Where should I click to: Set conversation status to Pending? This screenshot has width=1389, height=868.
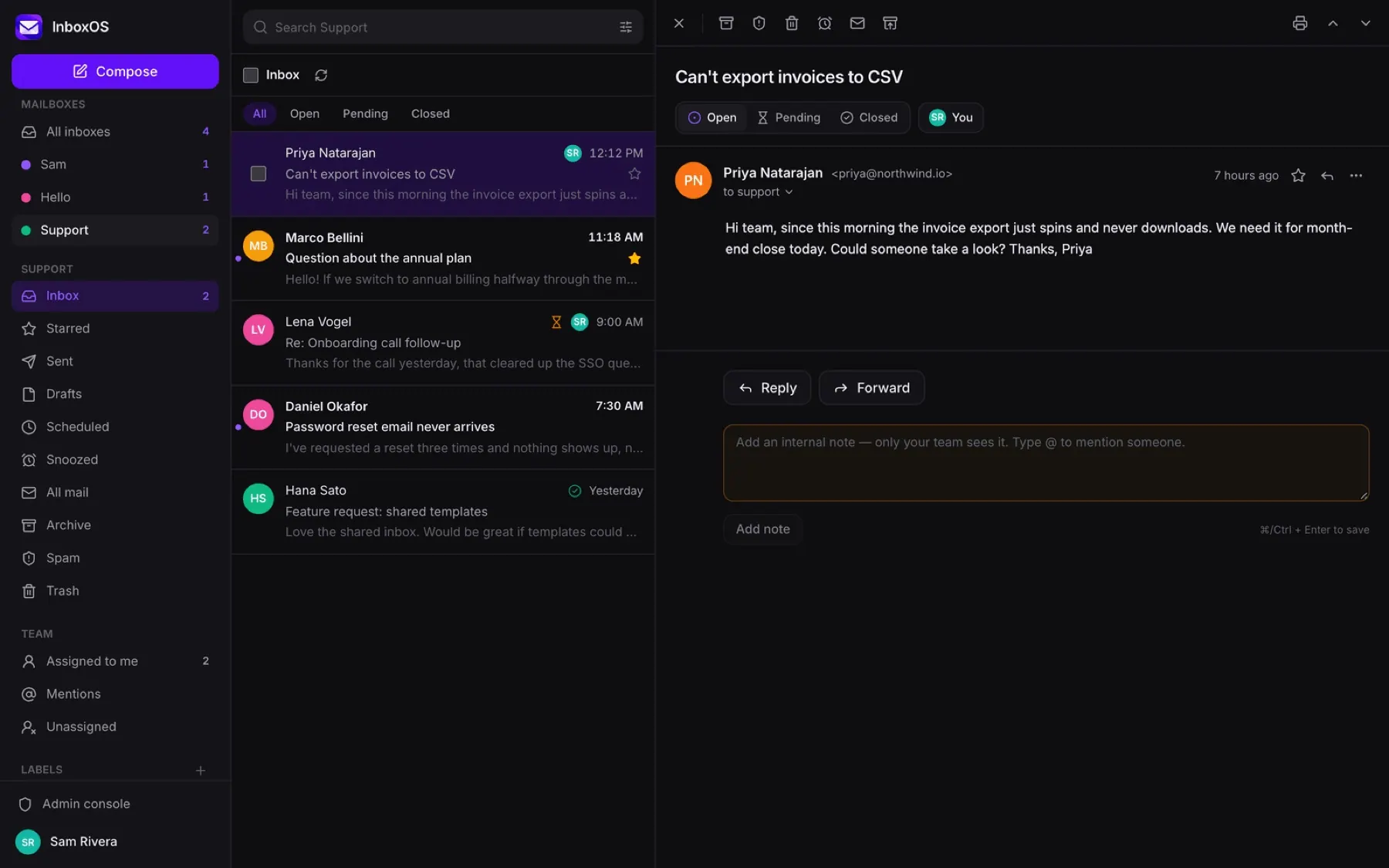[x=788, y=117]
